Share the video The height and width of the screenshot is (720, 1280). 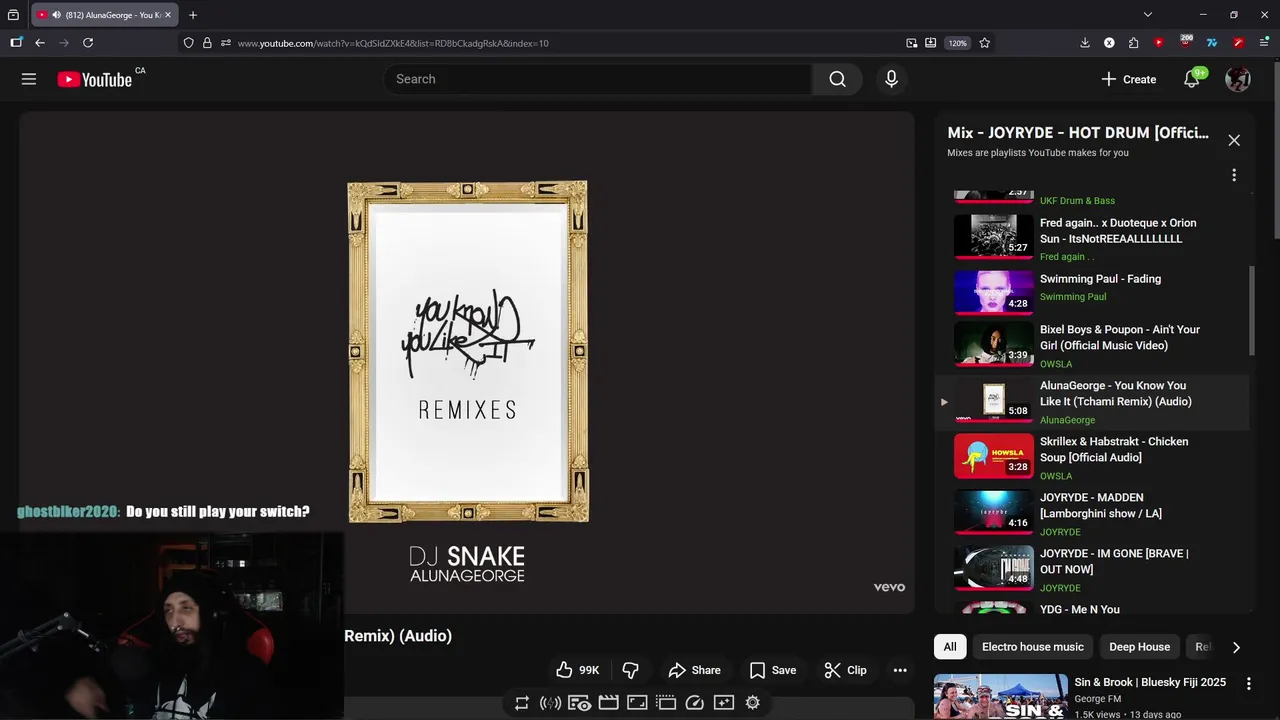coord(694,670)
